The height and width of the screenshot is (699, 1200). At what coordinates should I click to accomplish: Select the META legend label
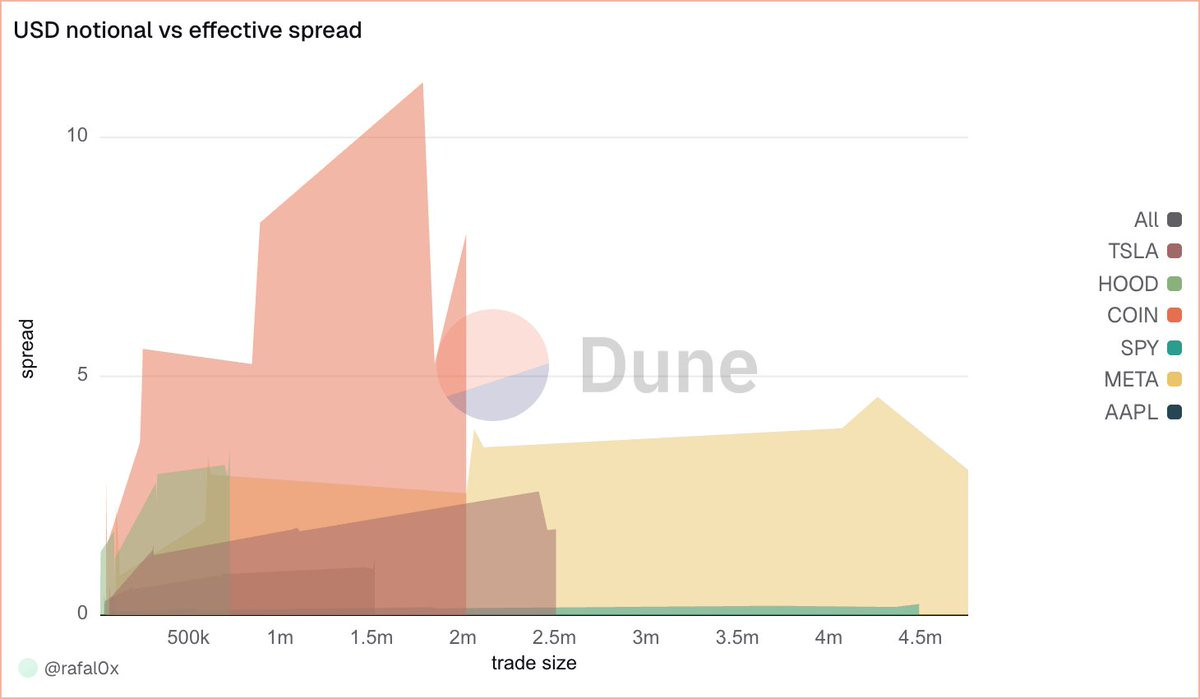(x=1131, y=380)
